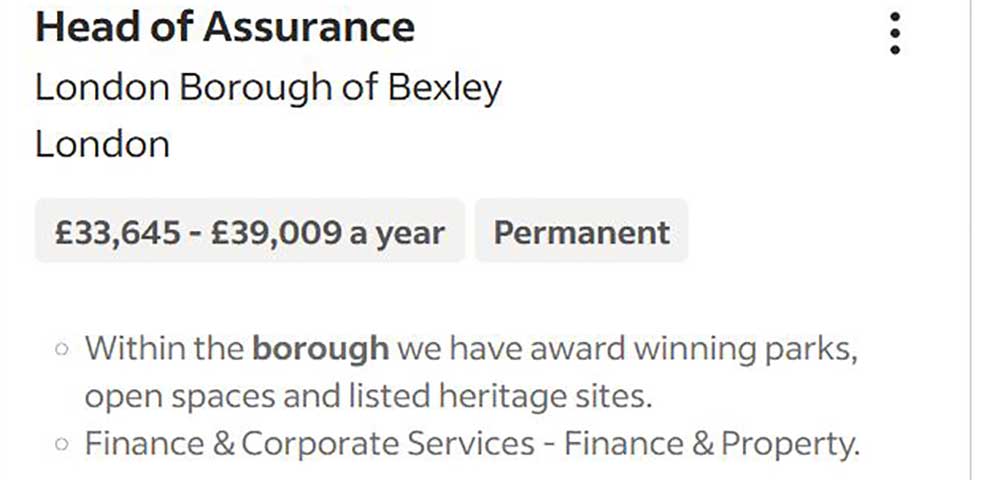The width and height of the screenshot is (1000, 480).
Task: Click the London Borough of Bexley employer name
Action: (x=268, y=88)
